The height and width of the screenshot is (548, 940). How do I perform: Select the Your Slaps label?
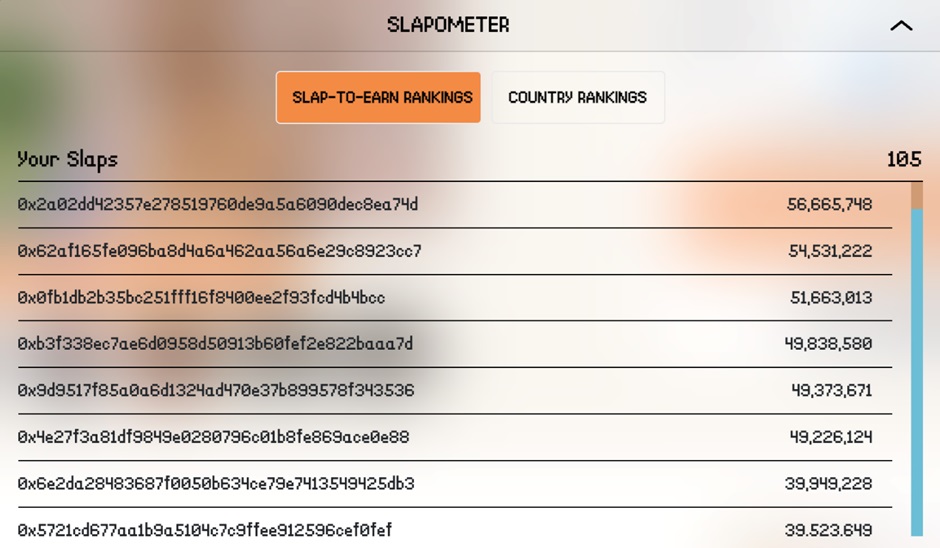(67, 159)
